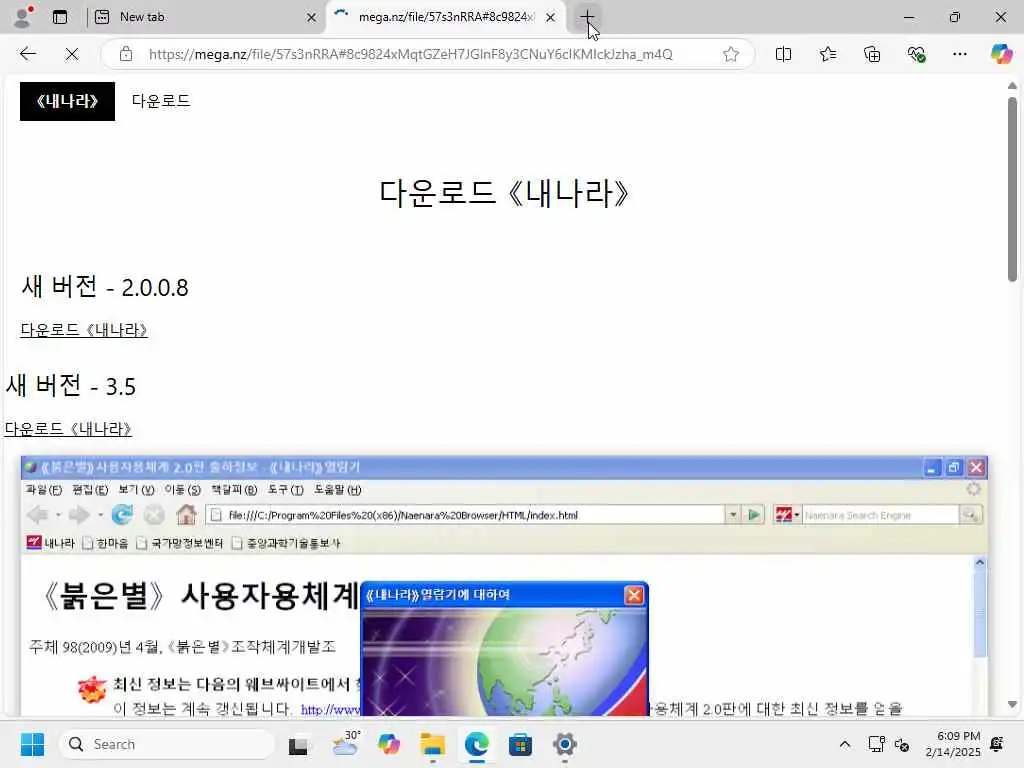Image resolution: width=1024 pixels, height=768 pixels.
Task: Open Microsoft Store from taskbar
Action: (x=520, y=744)
